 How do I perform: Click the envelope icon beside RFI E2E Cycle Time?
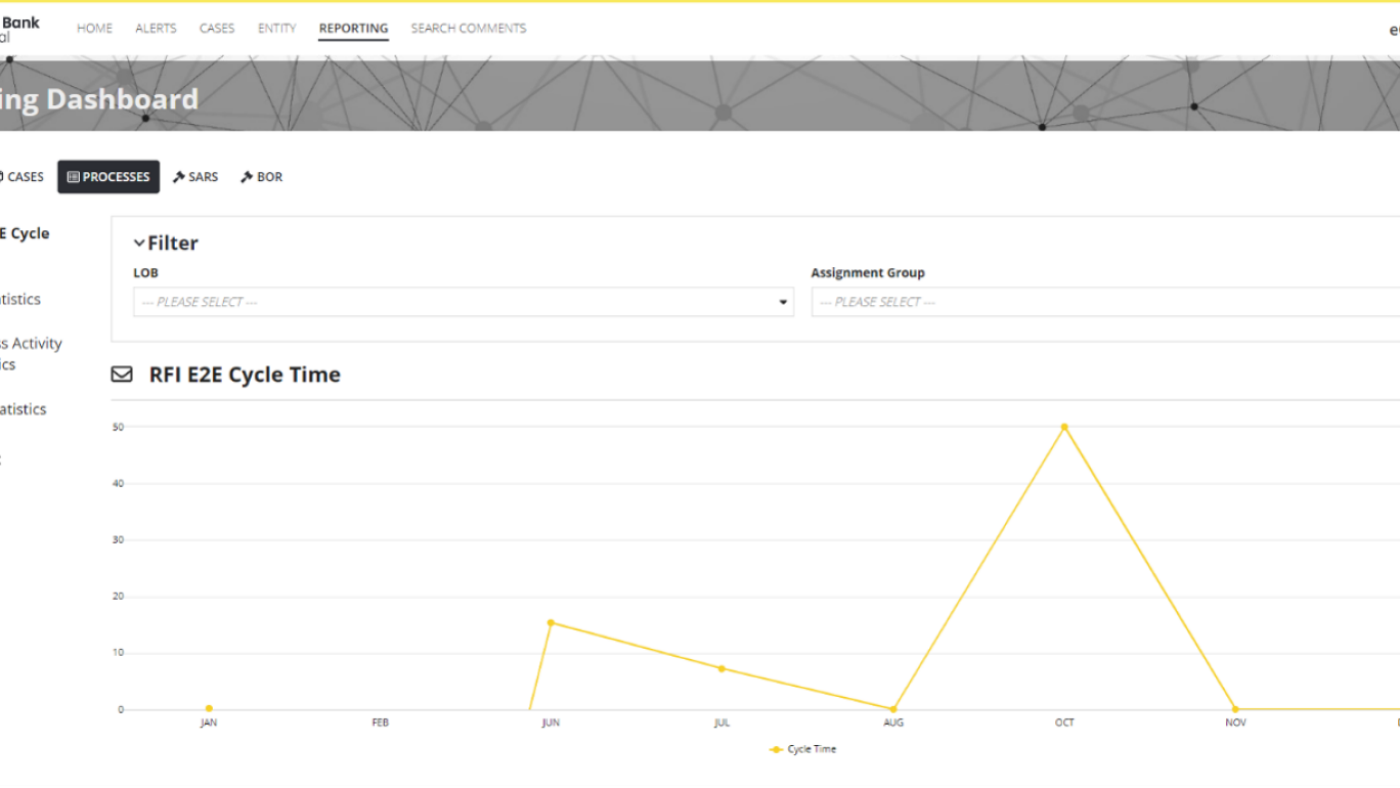(x=121, y=374)
